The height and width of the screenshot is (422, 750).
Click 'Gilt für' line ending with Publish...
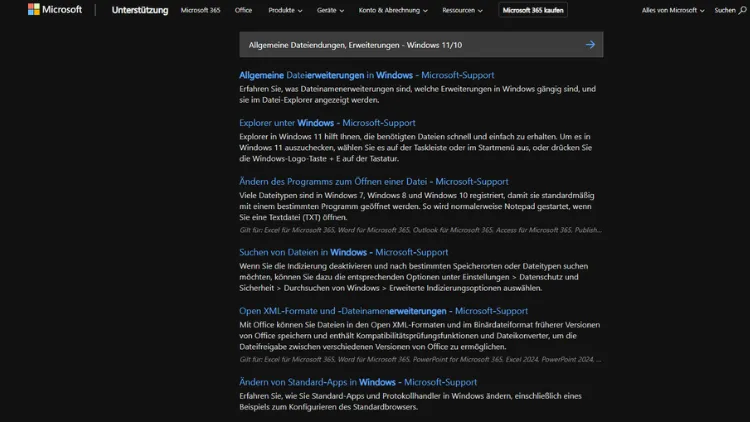[x=420, y=230]
